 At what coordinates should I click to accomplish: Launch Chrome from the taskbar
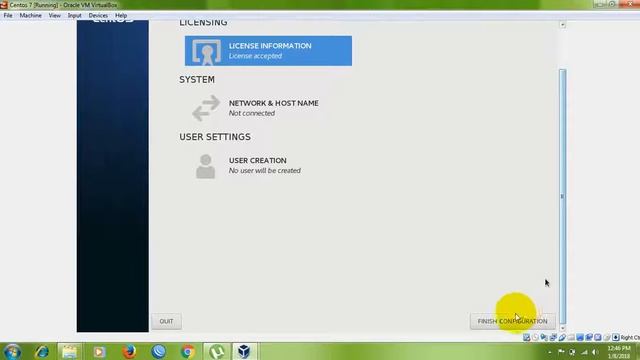pyautogui.click(x=188, y=351)
